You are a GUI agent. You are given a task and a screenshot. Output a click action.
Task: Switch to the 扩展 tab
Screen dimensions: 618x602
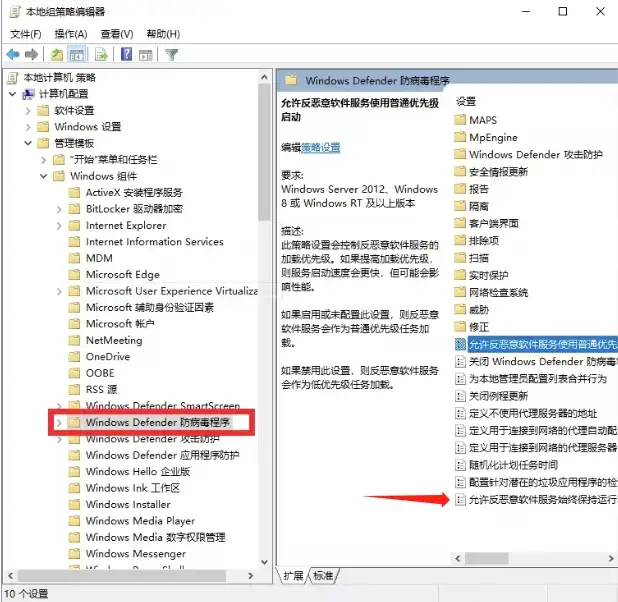(293, 576)
